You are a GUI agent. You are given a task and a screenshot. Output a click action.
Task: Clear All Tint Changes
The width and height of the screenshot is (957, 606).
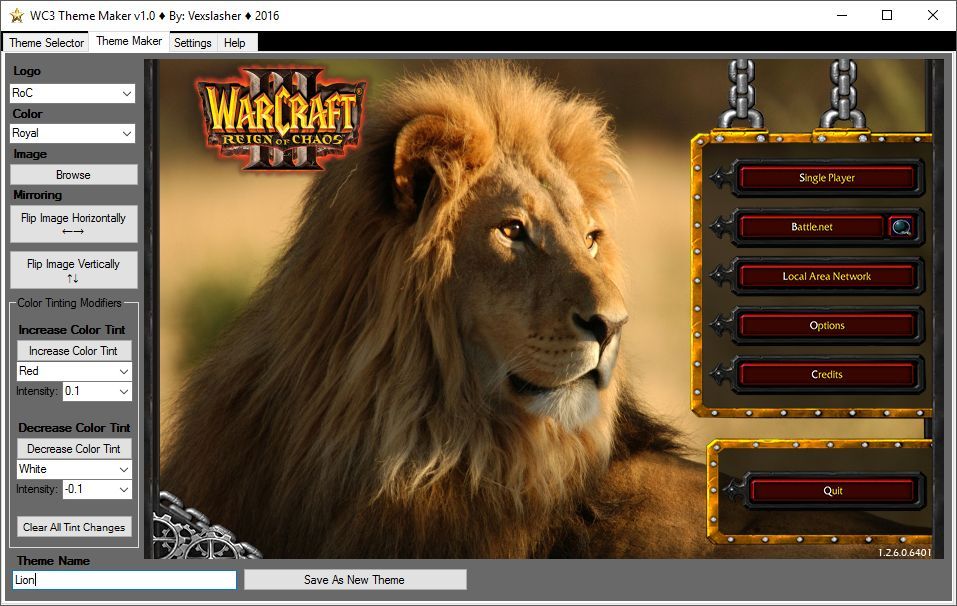74,527
